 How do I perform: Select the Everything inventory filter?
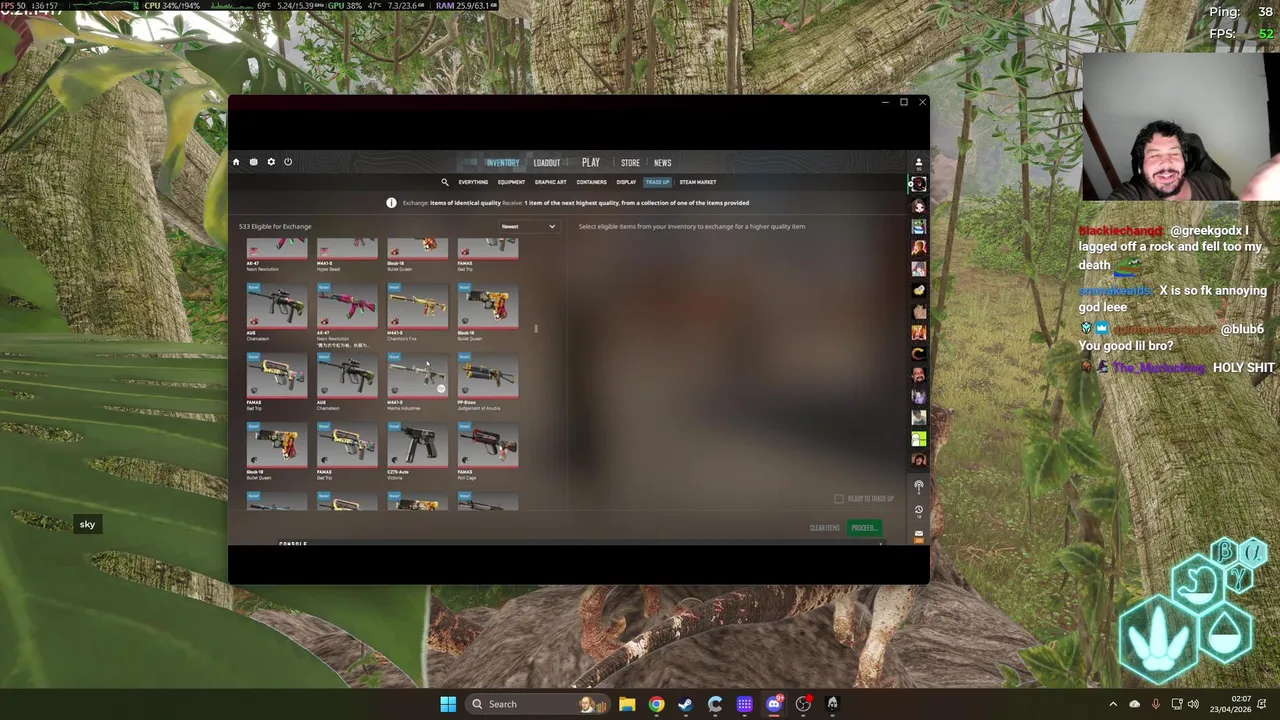[473, 182]
